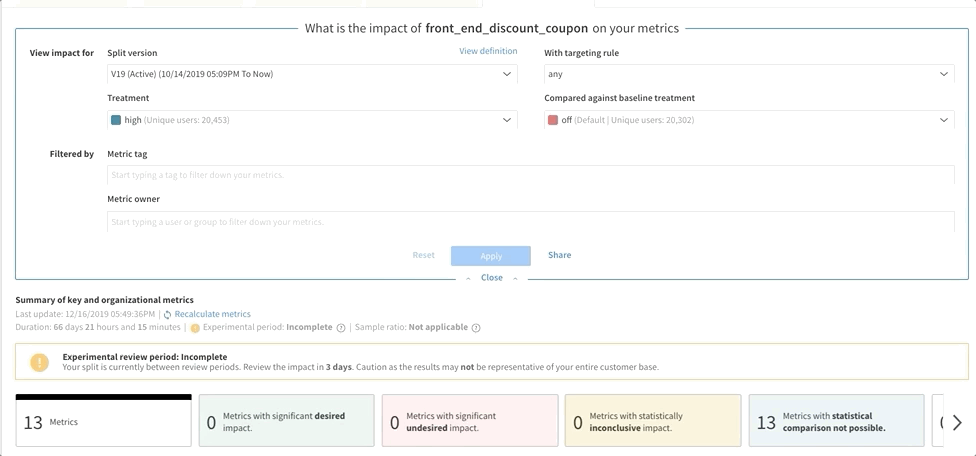Click the up caret right of Close
The height and width of the screenshot is (456, 976).
515,279
